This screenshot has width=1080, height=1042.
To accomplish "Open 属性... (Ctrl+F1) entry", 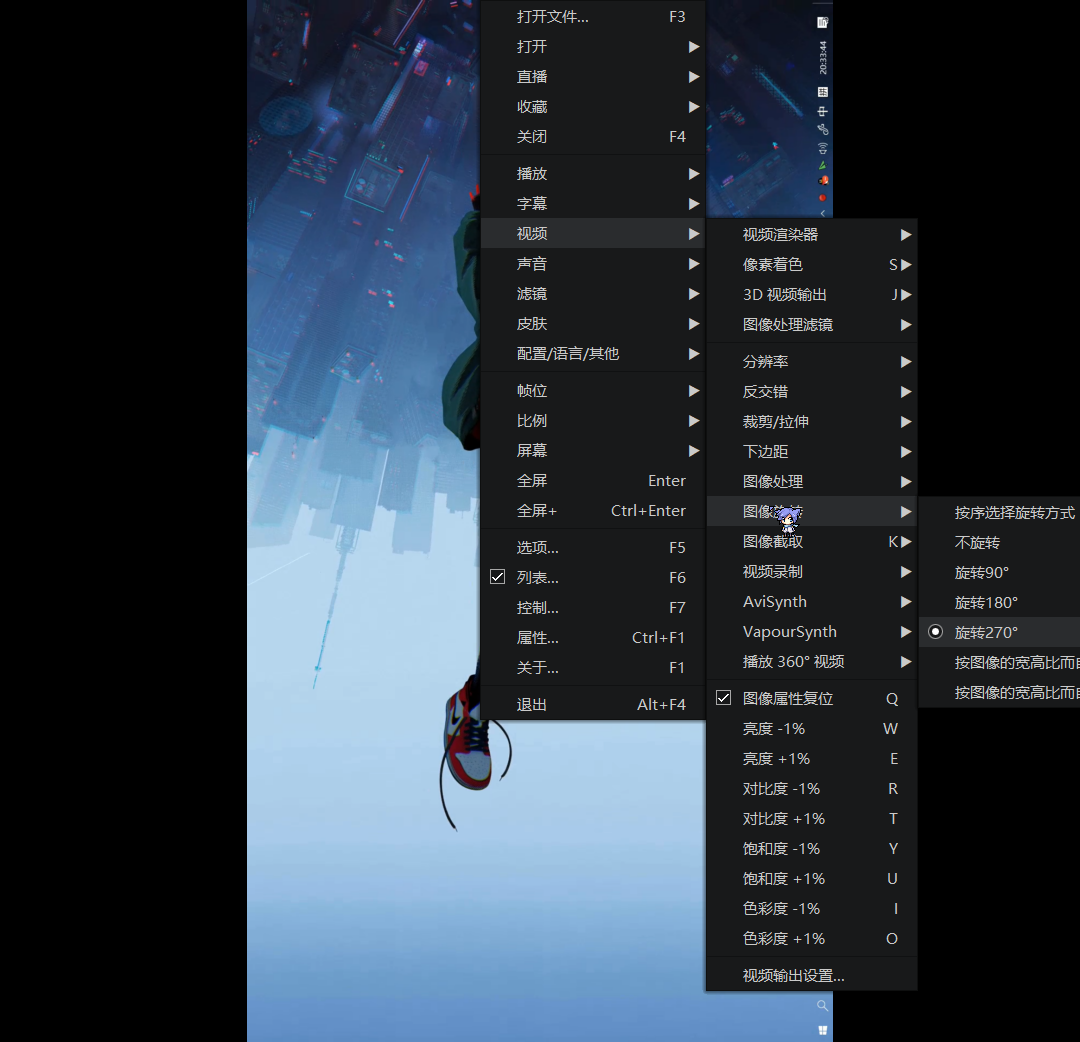I will 592,638.
